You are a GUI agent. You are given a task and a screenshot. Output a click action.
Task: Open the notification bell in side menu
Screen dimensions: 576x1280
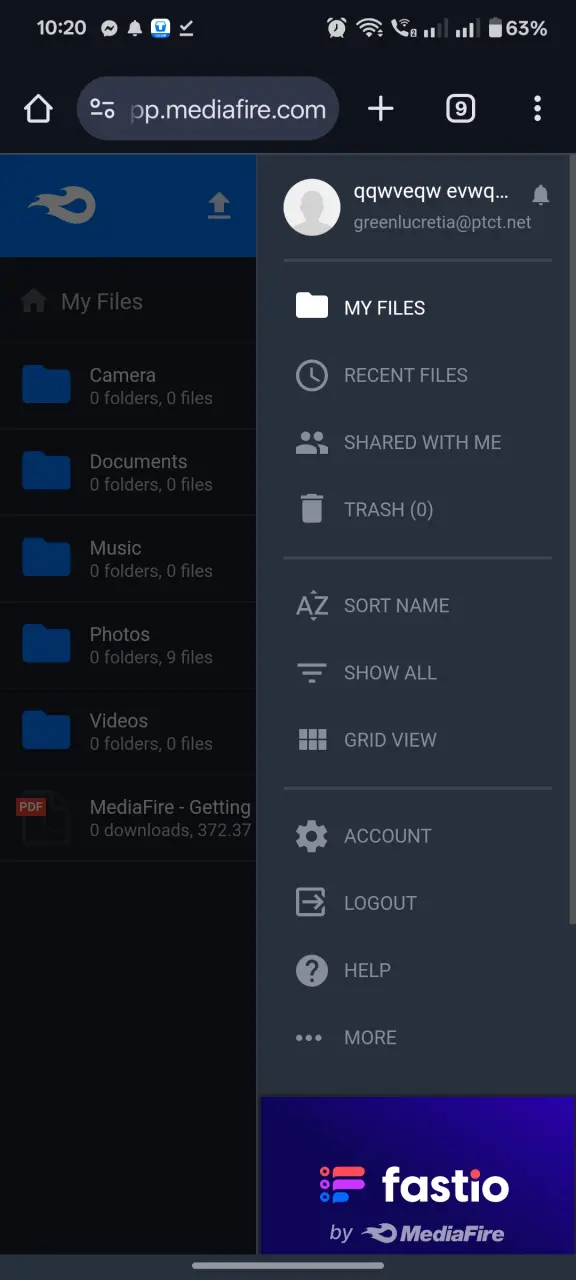point(541,195)
